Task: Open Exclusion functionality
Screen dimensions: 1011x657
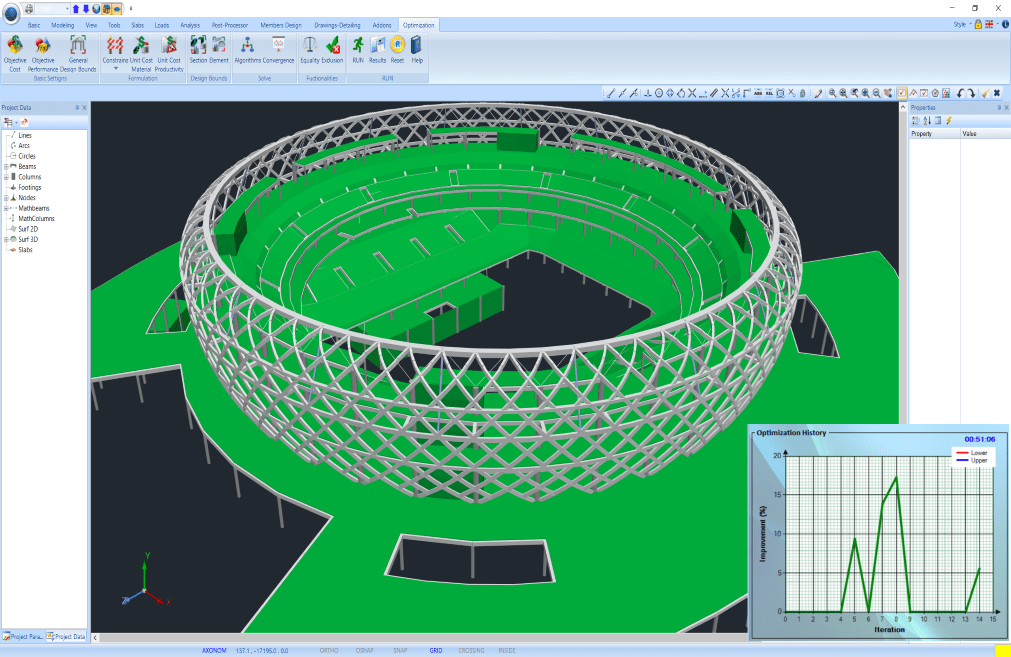Action: [333, 50]
